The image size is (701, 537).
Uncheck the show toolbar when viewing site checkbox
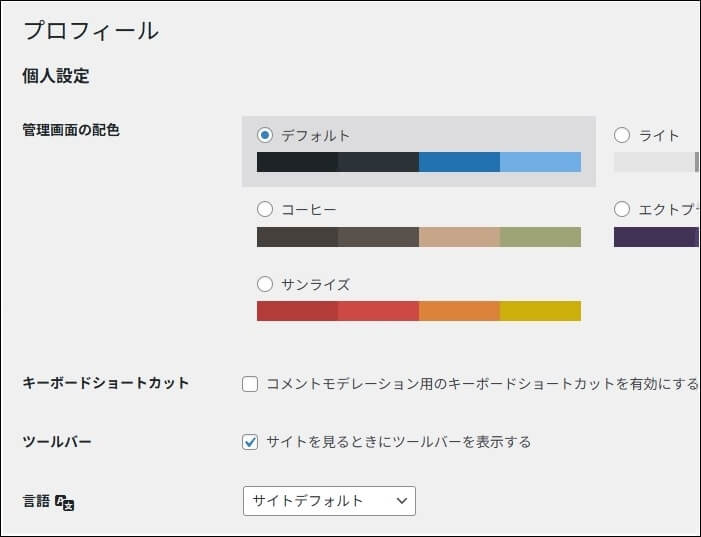(250, 441)
